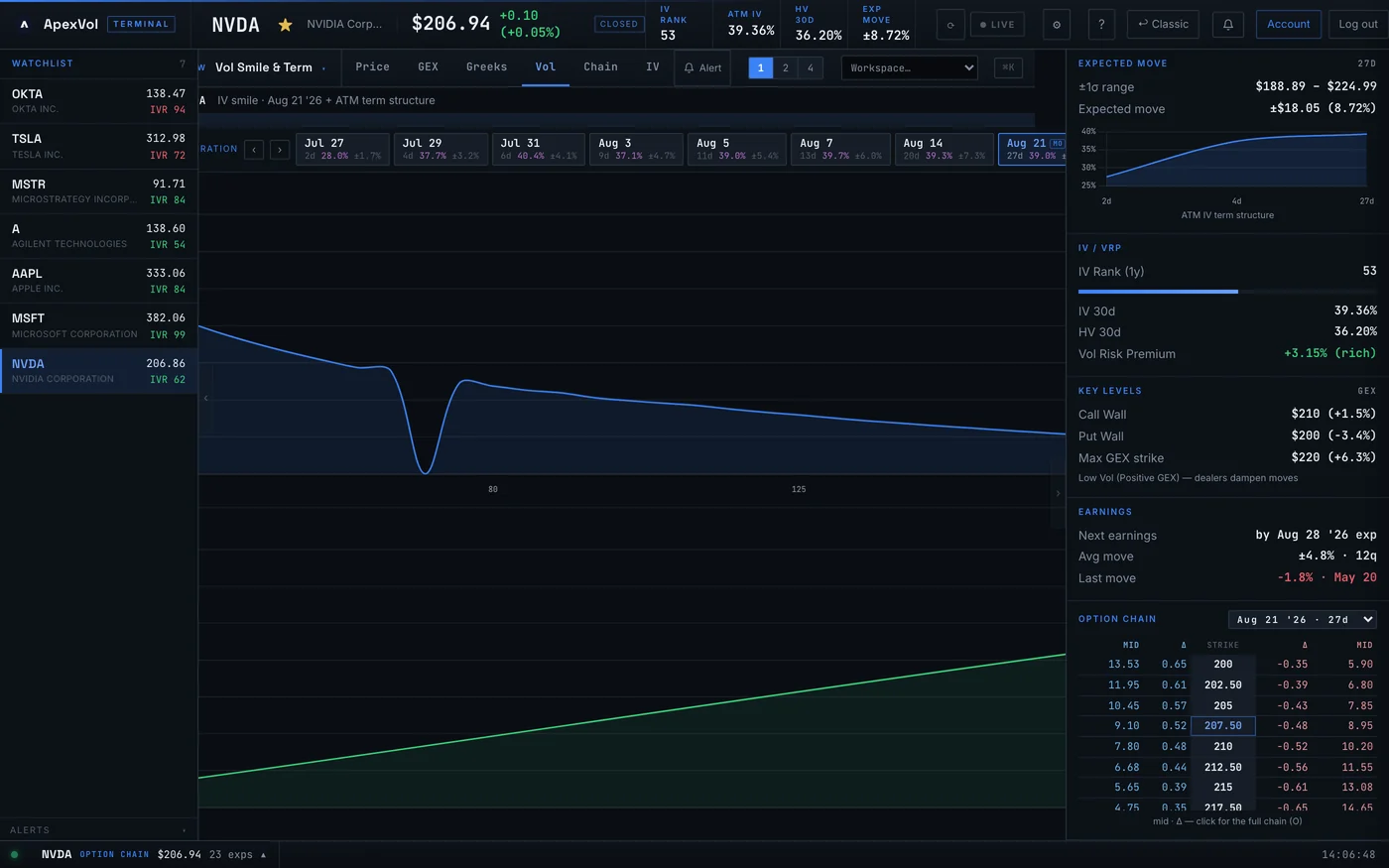Open the Price tab

372,67
